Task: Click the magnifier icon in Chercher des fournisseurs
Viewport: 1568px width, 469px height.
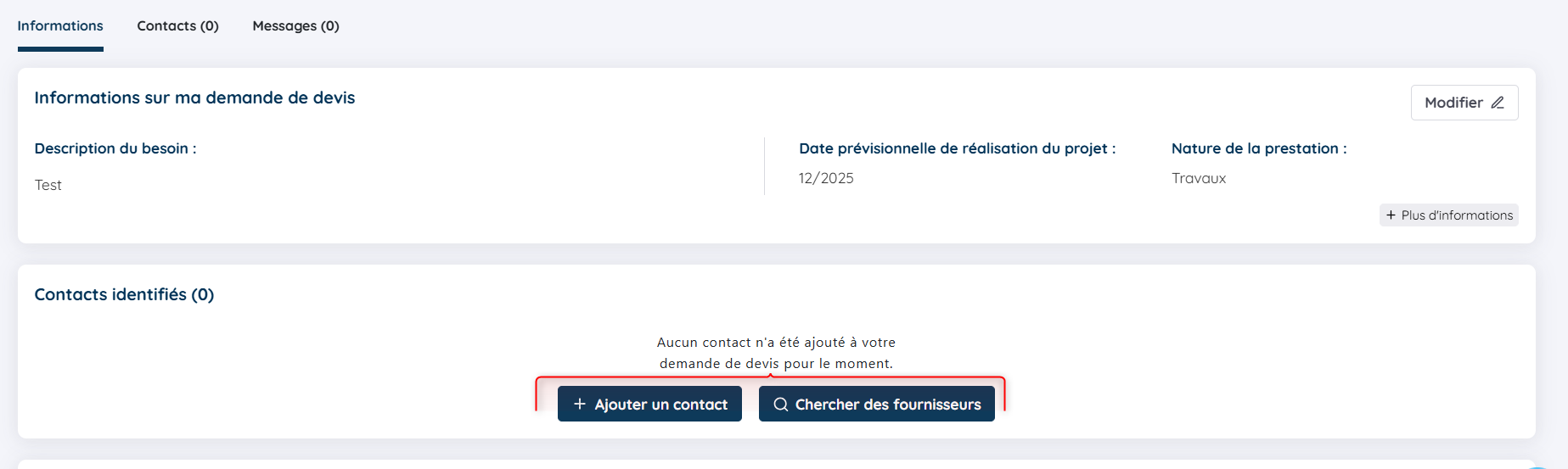Action: pos(780,405)
